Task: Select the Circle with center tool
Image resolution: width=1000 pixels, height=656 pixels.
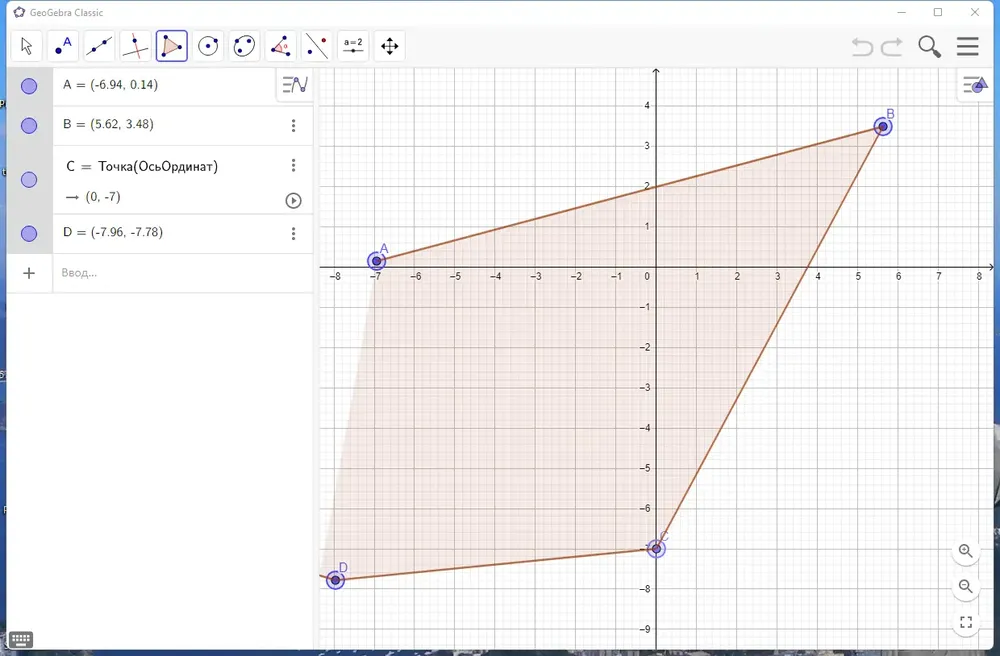Action: coord(208,46)
